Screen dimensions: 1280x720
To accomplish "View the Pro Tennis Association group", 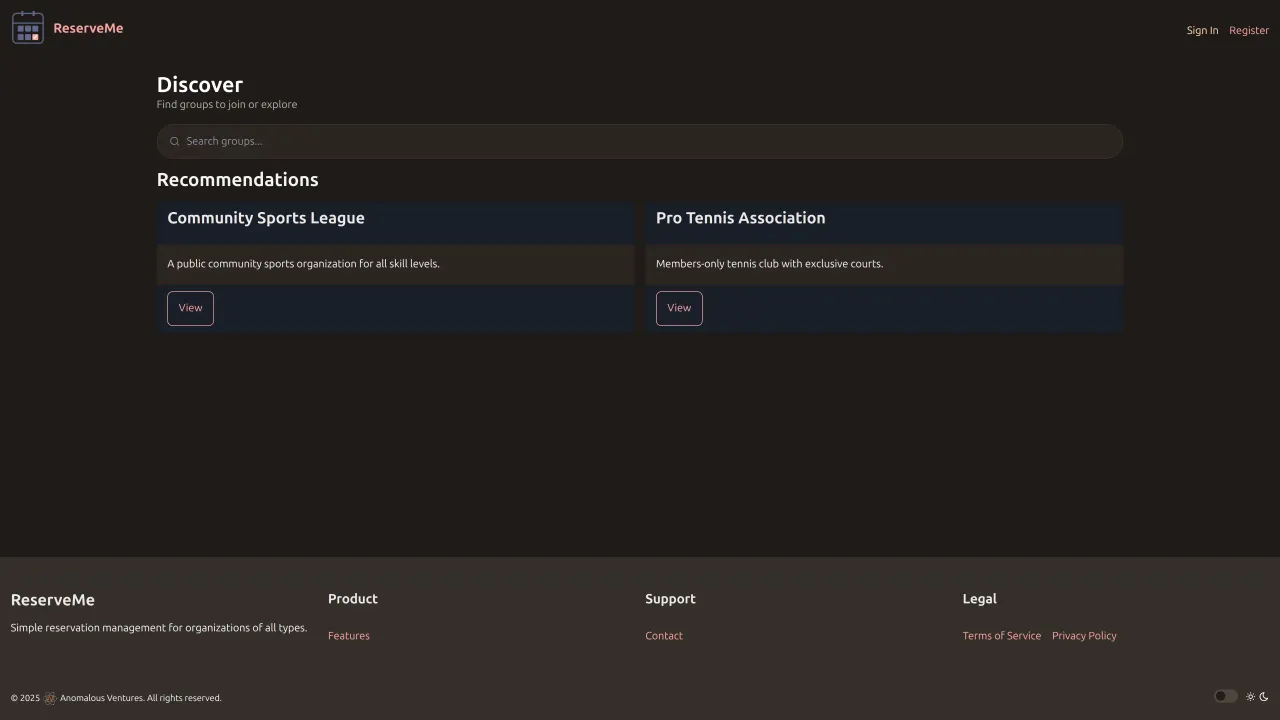I will tap(679, 308).
